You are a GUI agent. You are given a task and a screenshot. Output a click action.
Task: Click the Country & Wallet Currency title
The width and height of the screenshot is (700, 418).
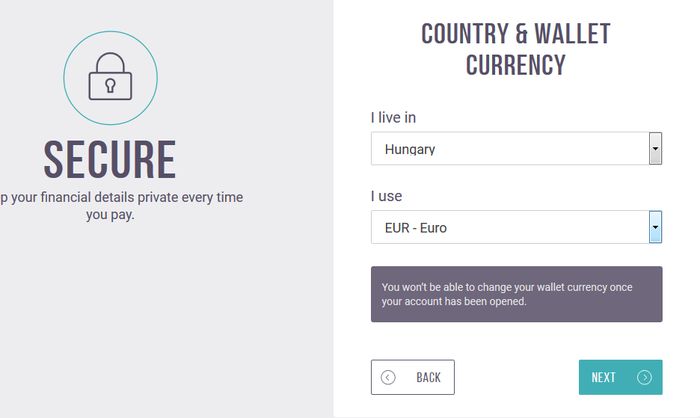click(x=516, y=49)
